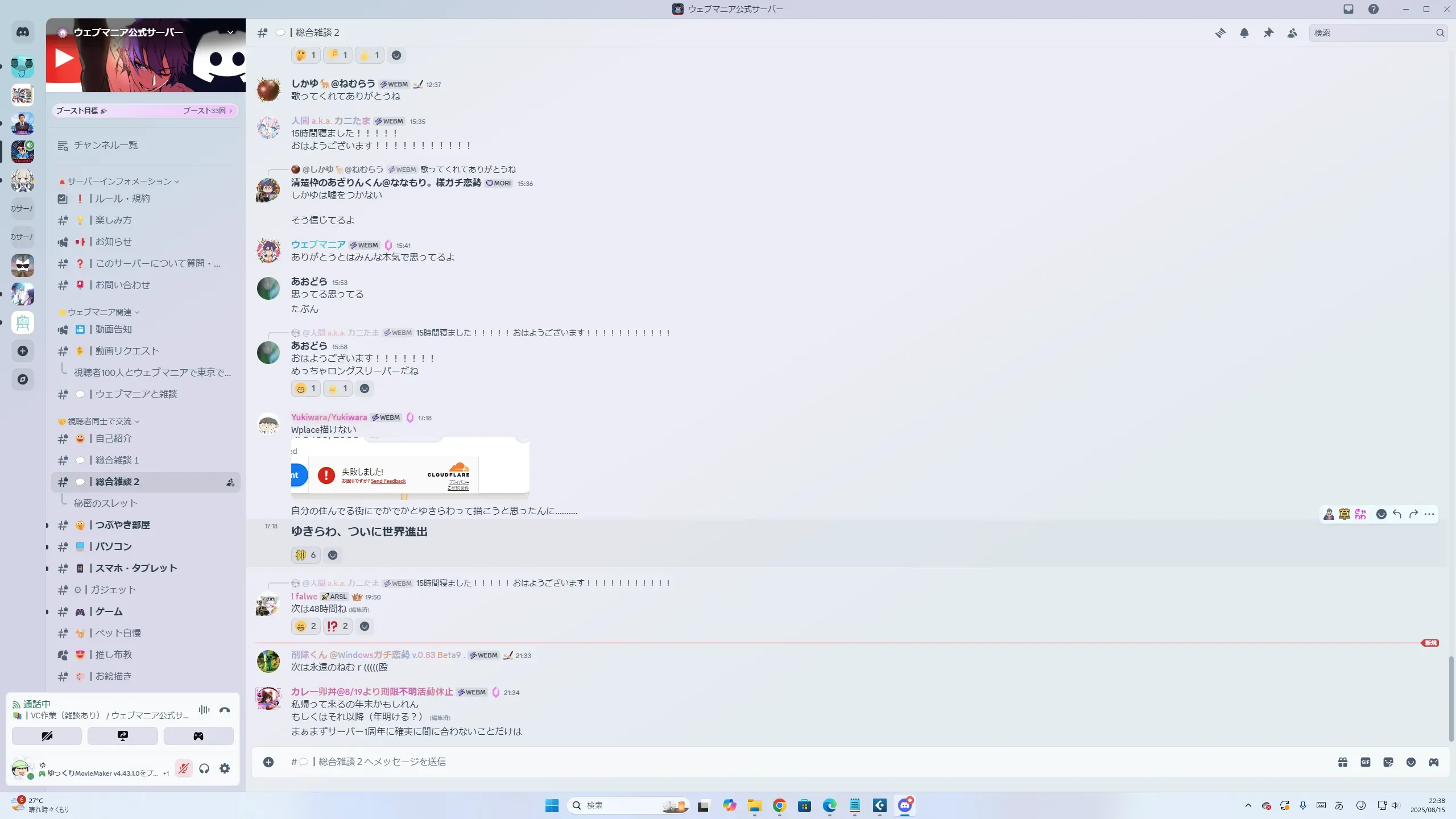
Task: Switch to the 総合雑談１ channel
Action: [117, 460]
